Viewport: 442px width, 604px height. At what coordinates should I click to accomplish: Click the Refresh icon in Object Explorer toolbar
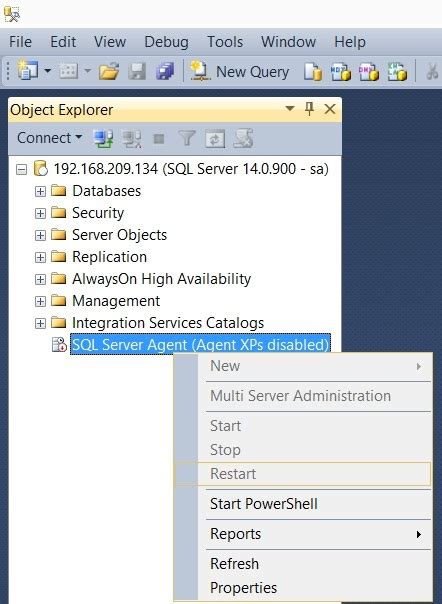pyautogui.click(x=215, y=139)
